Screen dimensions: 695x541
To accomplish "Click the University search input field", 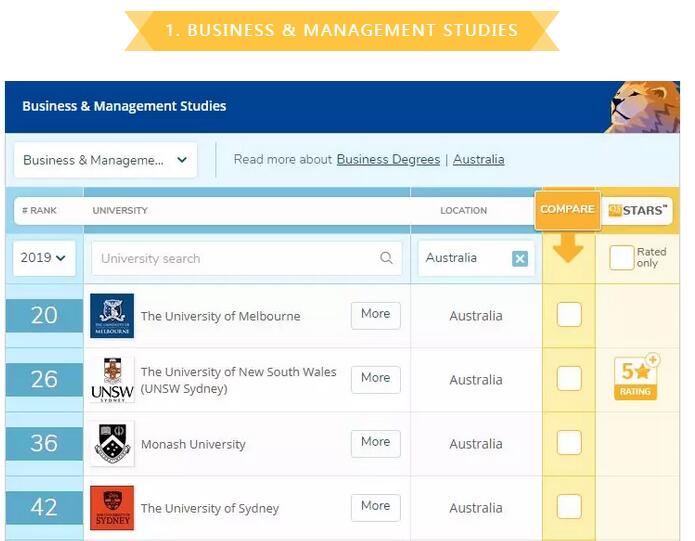I will [x=246, y=258].
